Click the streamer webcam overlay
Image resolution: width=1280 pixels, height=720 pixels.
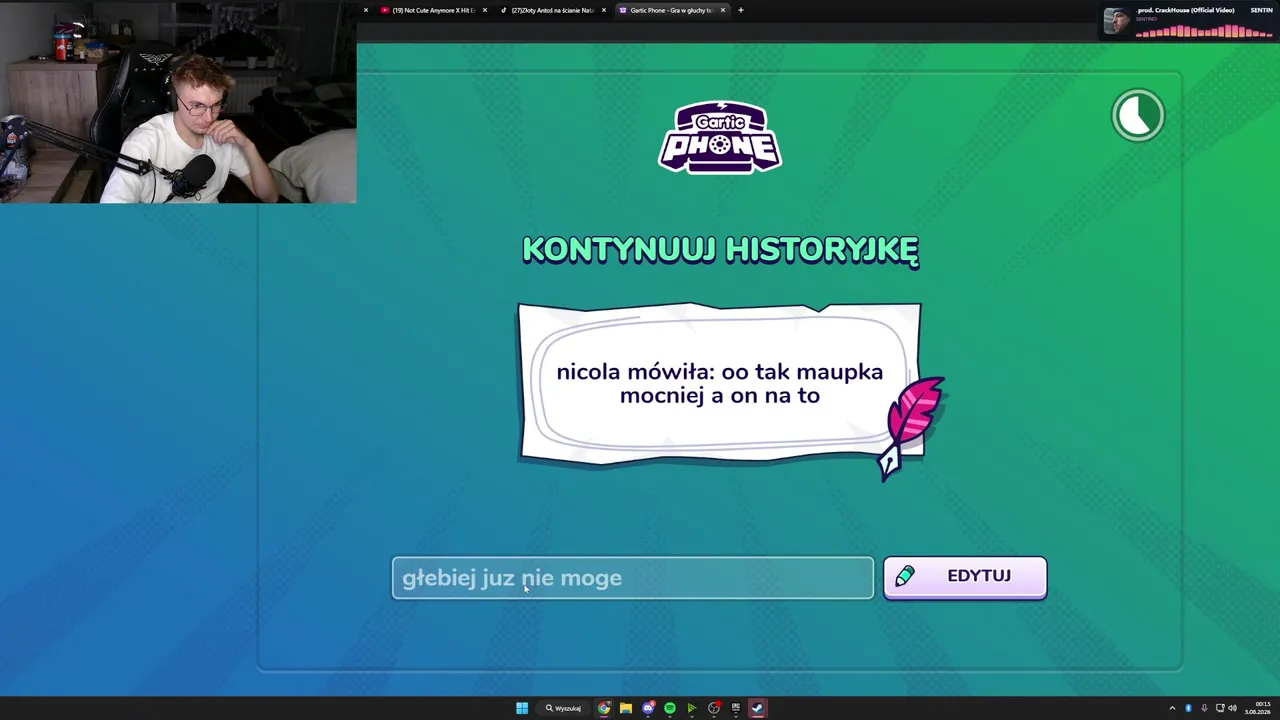click(178, 102)
